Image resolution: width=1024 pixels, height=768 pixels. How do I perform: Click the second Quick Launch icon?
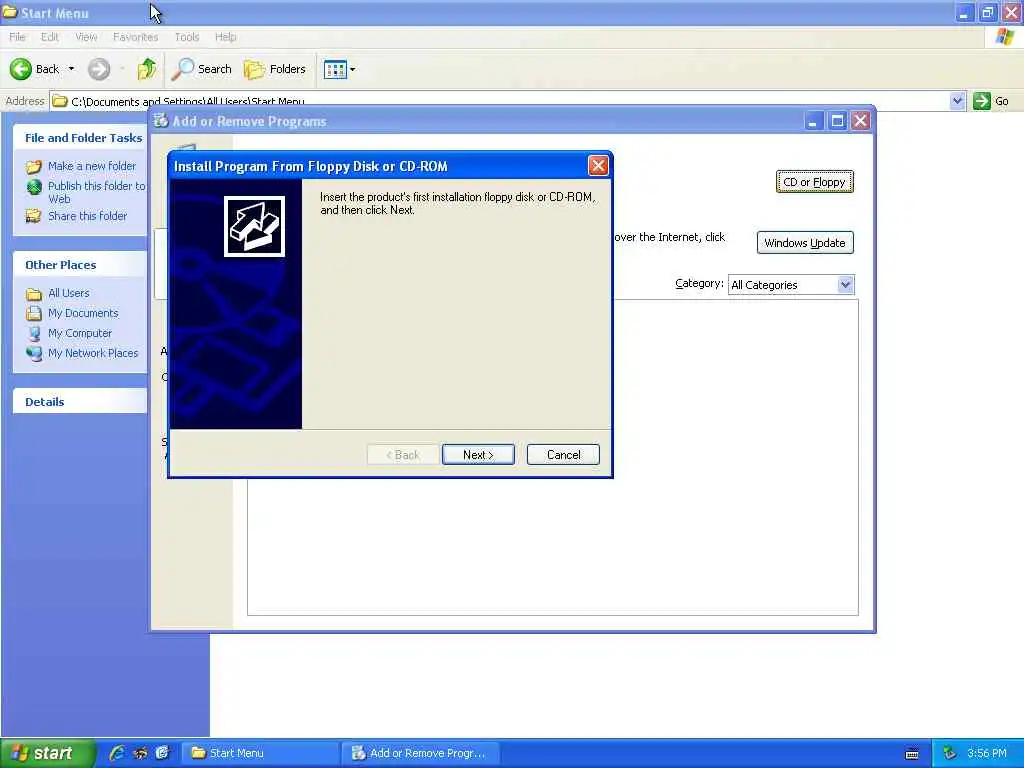click(x=140, y=753)
